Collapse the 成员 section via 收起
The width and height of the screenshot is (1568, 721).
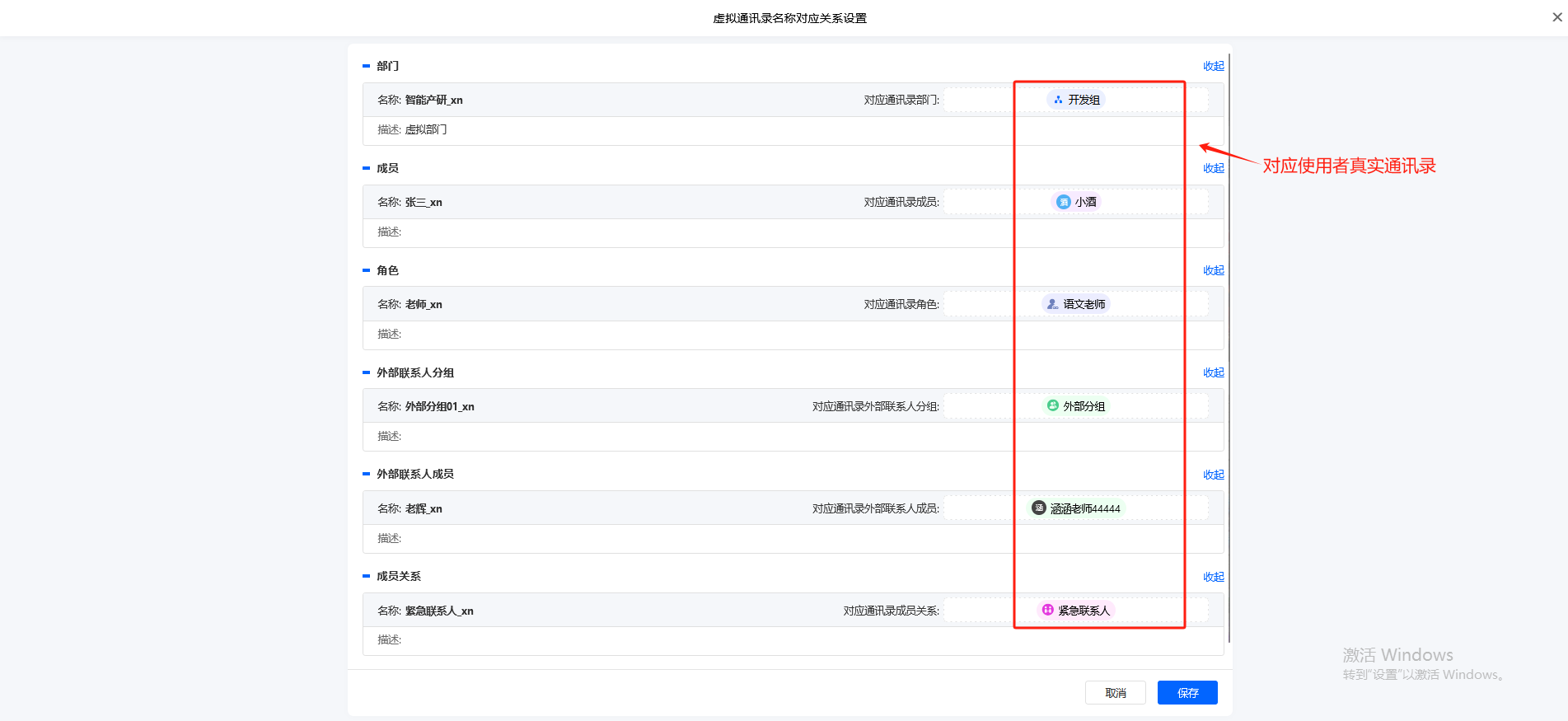tap(1213, 168)
